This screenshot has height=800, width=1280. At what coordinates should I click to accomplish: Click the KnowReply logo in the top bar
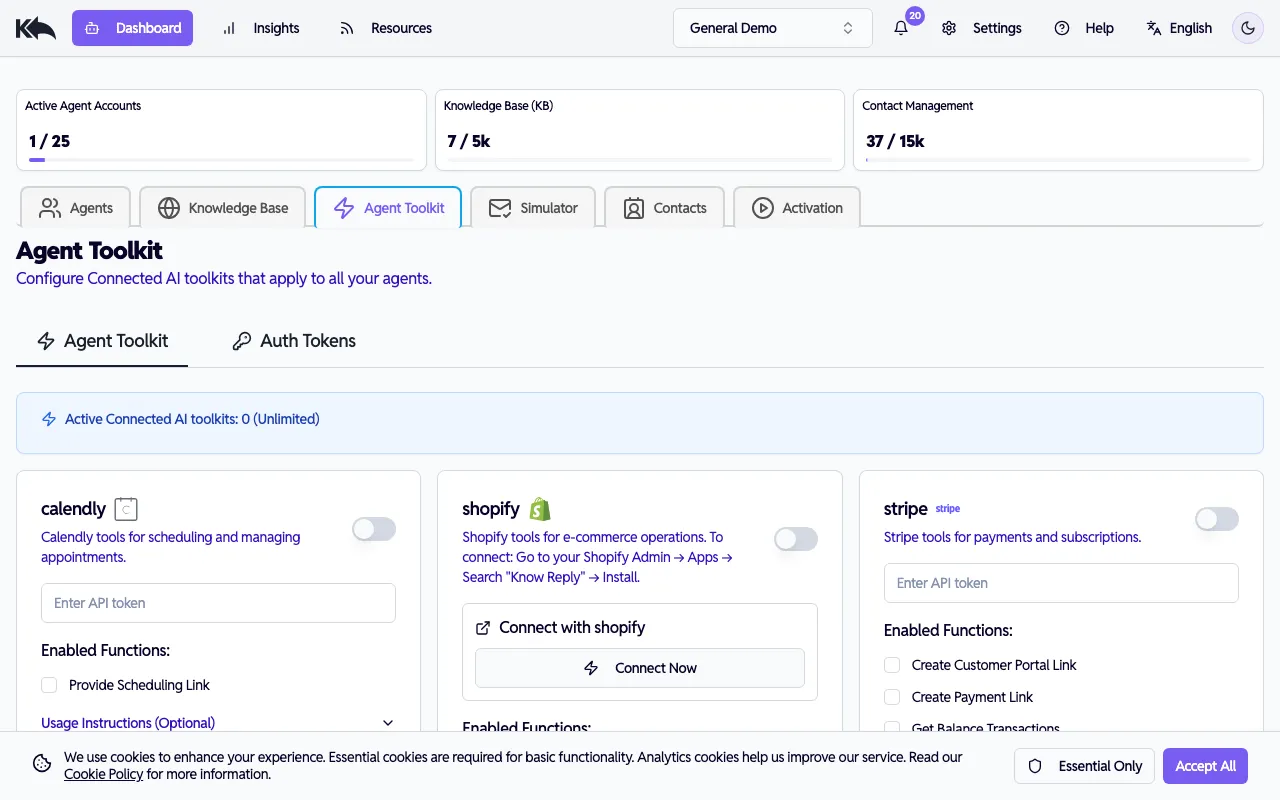pyautogui.click(x=35, y=27)
